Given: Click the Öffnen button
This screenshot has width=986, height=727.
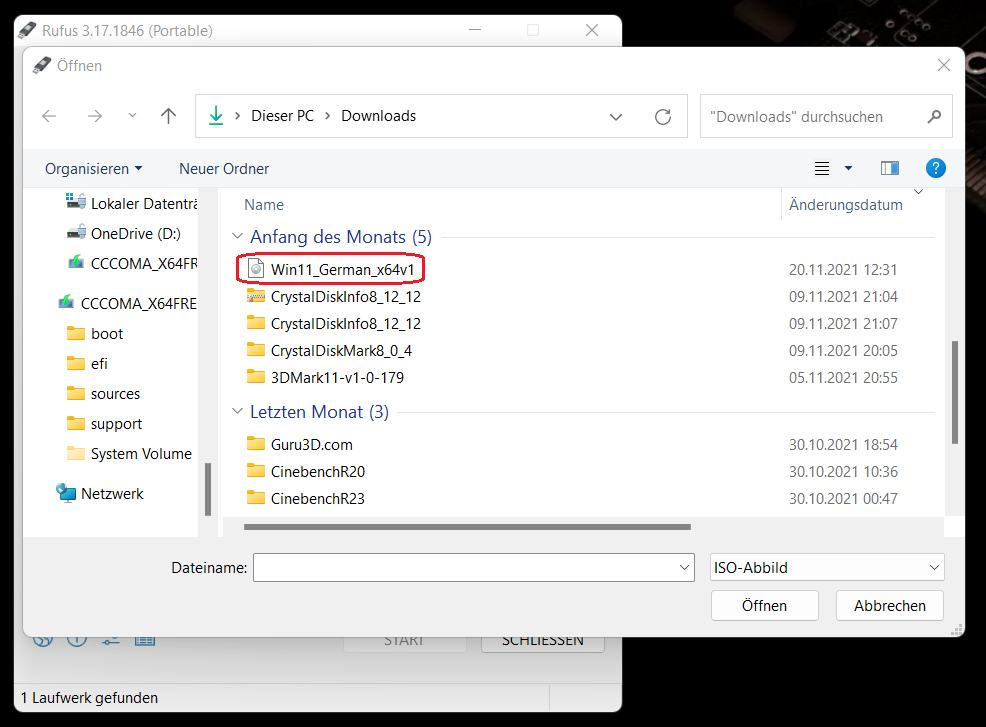Looking at the screenshot, I should click(x=765, y=606).
